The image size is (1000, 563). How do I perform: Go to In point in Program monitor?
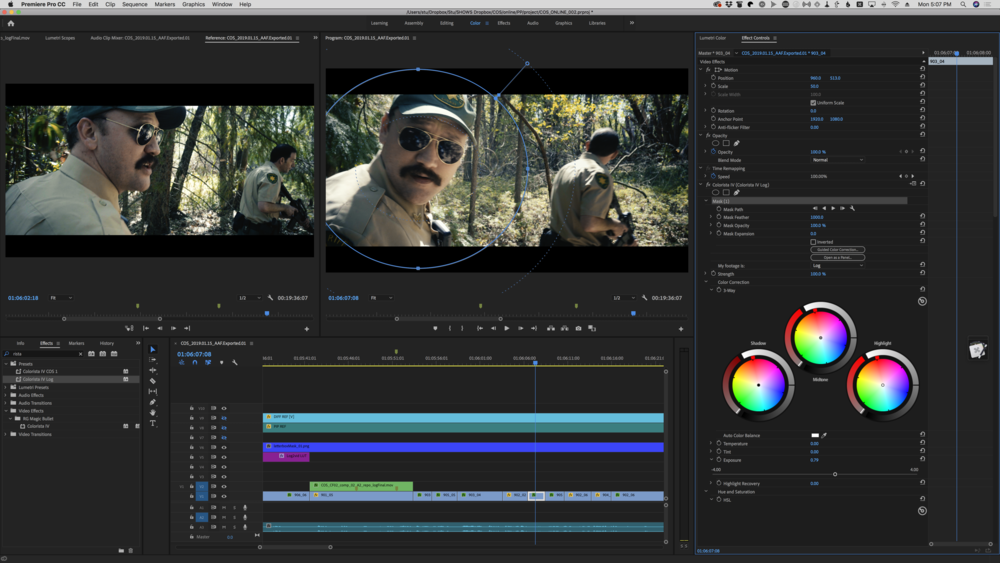click(480, 328)
